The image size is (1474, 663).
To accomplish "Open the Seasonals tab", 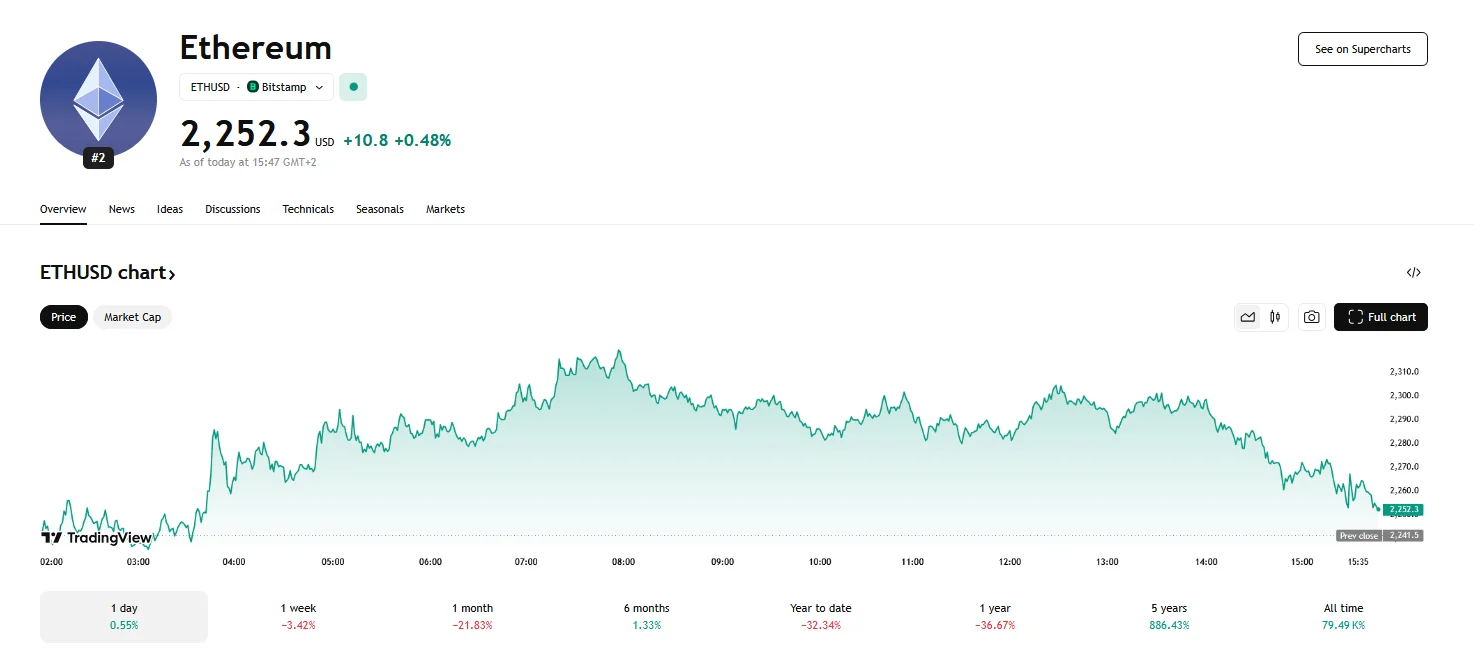I will point(379,209).
